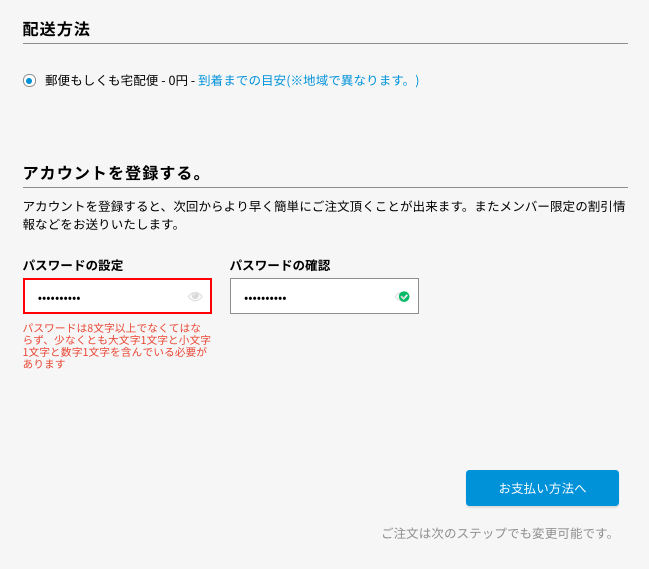Click the パスワードの設定 field label

click(x=73, y=265)
